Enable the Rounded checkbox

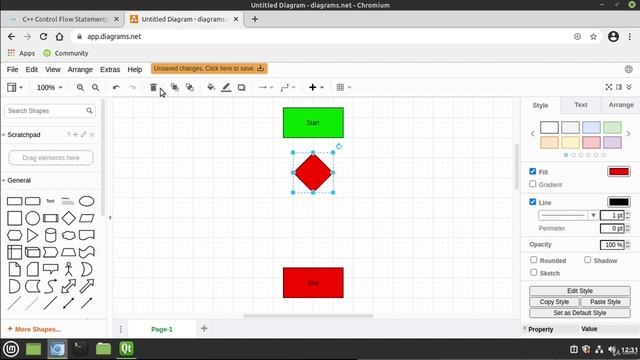tap(533, 260)
